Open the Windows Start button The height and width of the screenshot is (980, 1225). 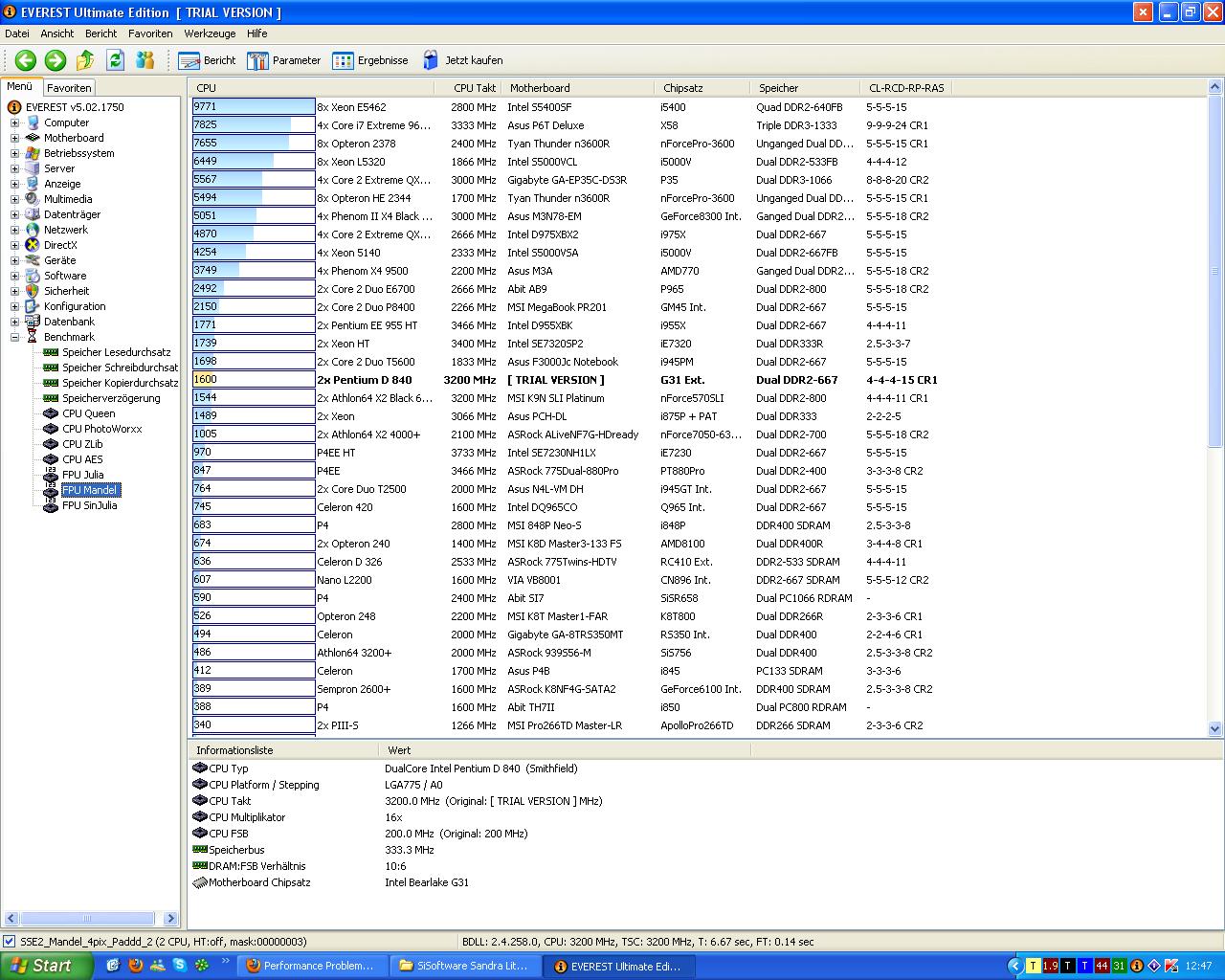pos(47,966)
